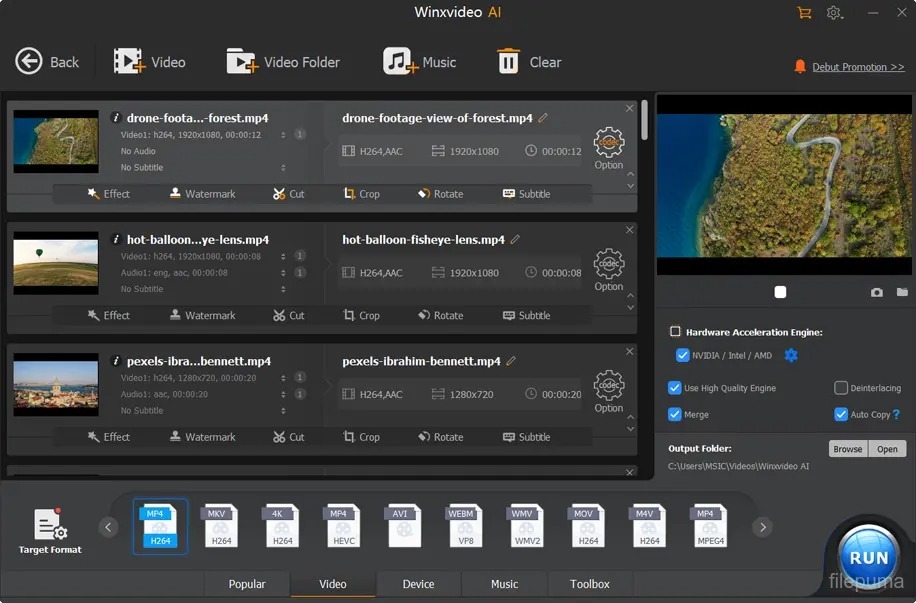The image size is (916, 603).
Task: Open the Toolbox tab
Action: [590, 584]
